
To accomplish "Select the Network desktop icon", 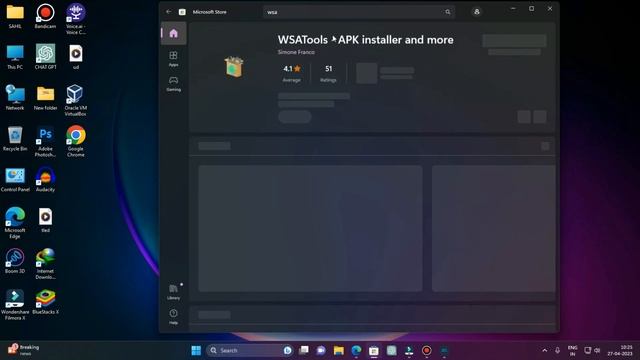I will pos(15,98).
